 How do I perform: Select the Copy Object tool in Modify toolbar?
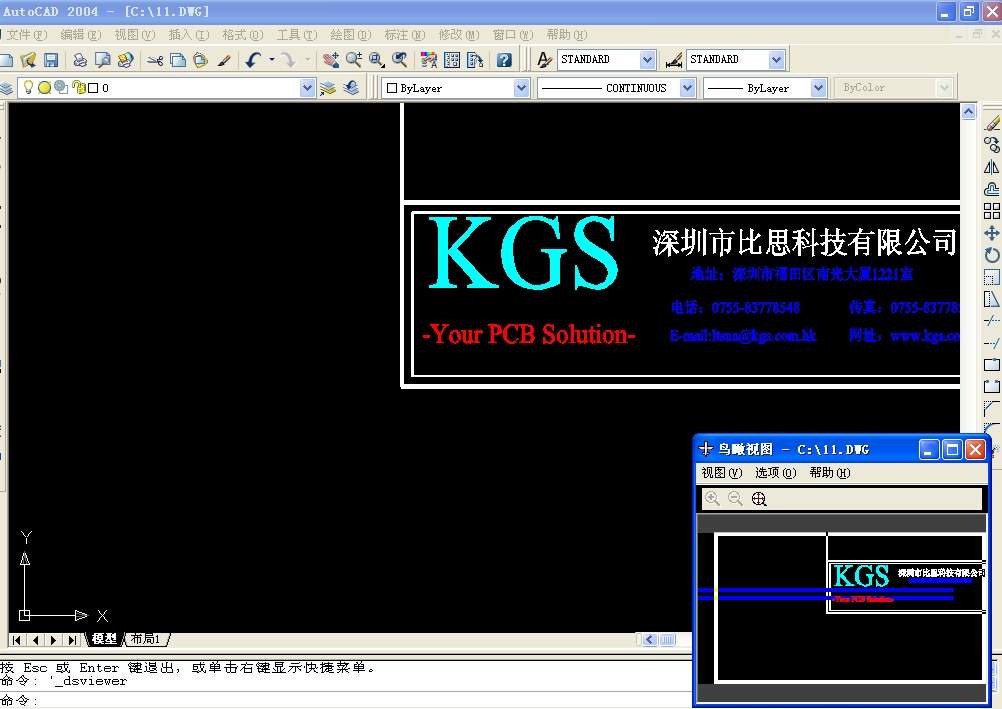click(992, 145)
